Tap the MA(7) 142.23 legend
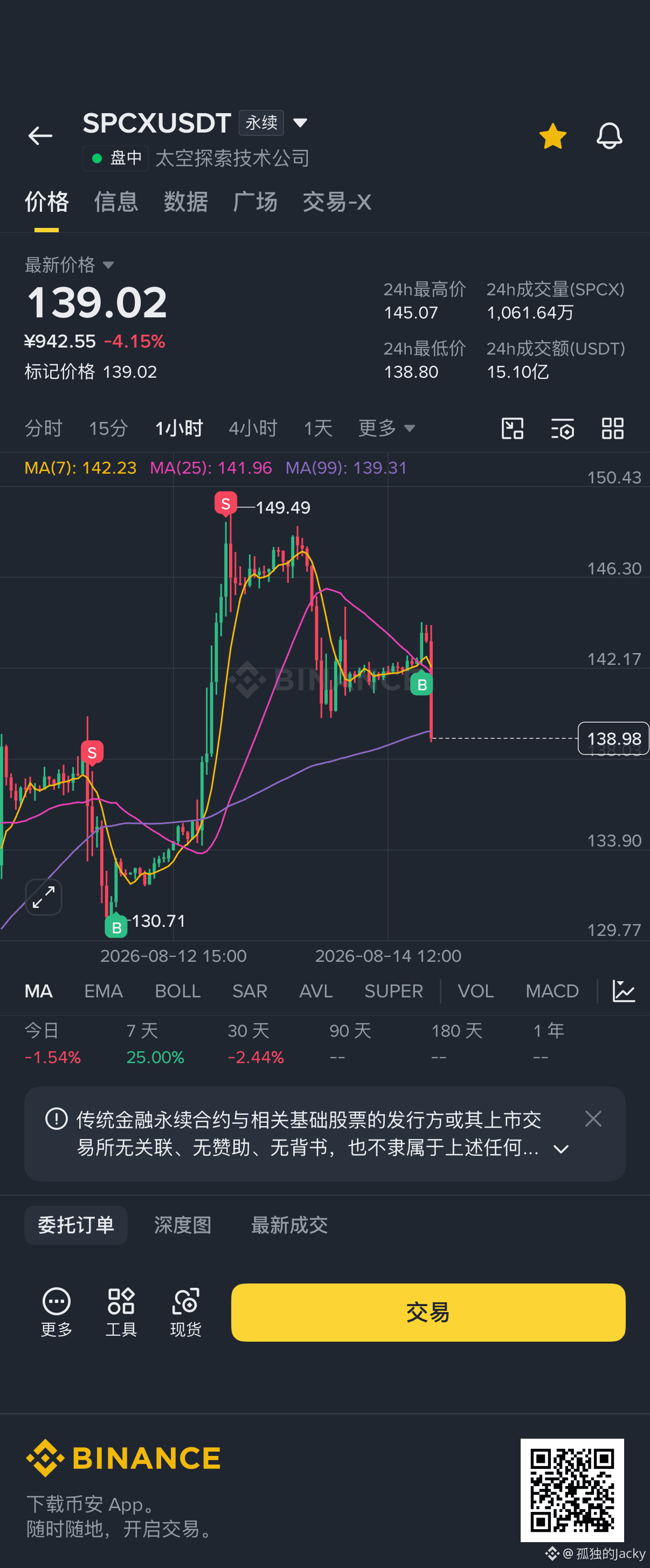Viewport: 650px width, 1568px height. (x=80, y=468)
